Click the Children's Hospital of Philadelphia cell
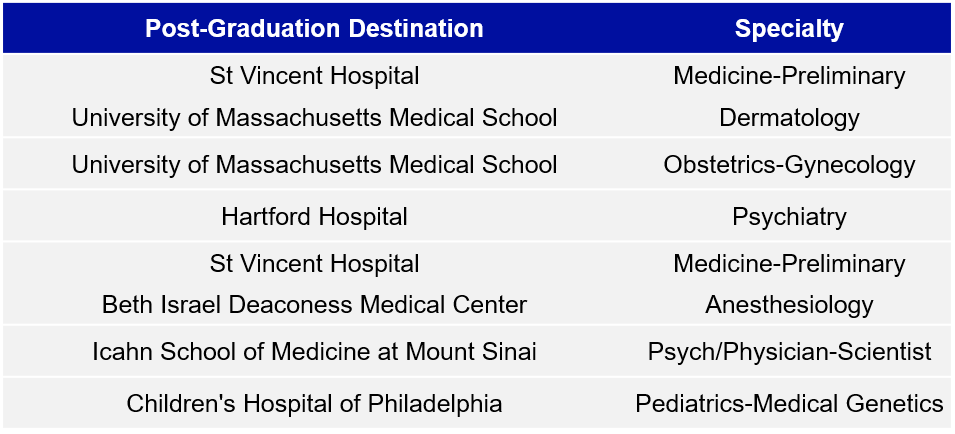955x434 pixels. (314, 404)
